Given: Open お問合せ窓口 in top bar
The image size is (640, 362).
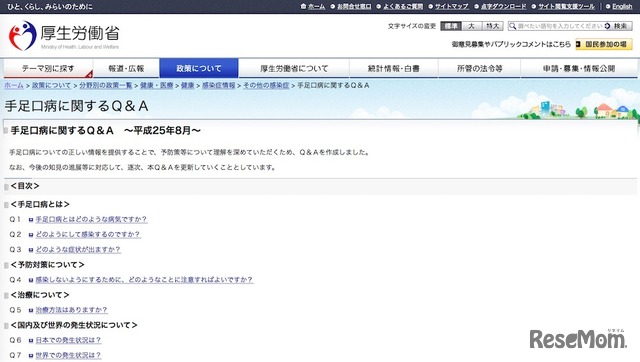Looking at the screenshot, I should [354, 7].
